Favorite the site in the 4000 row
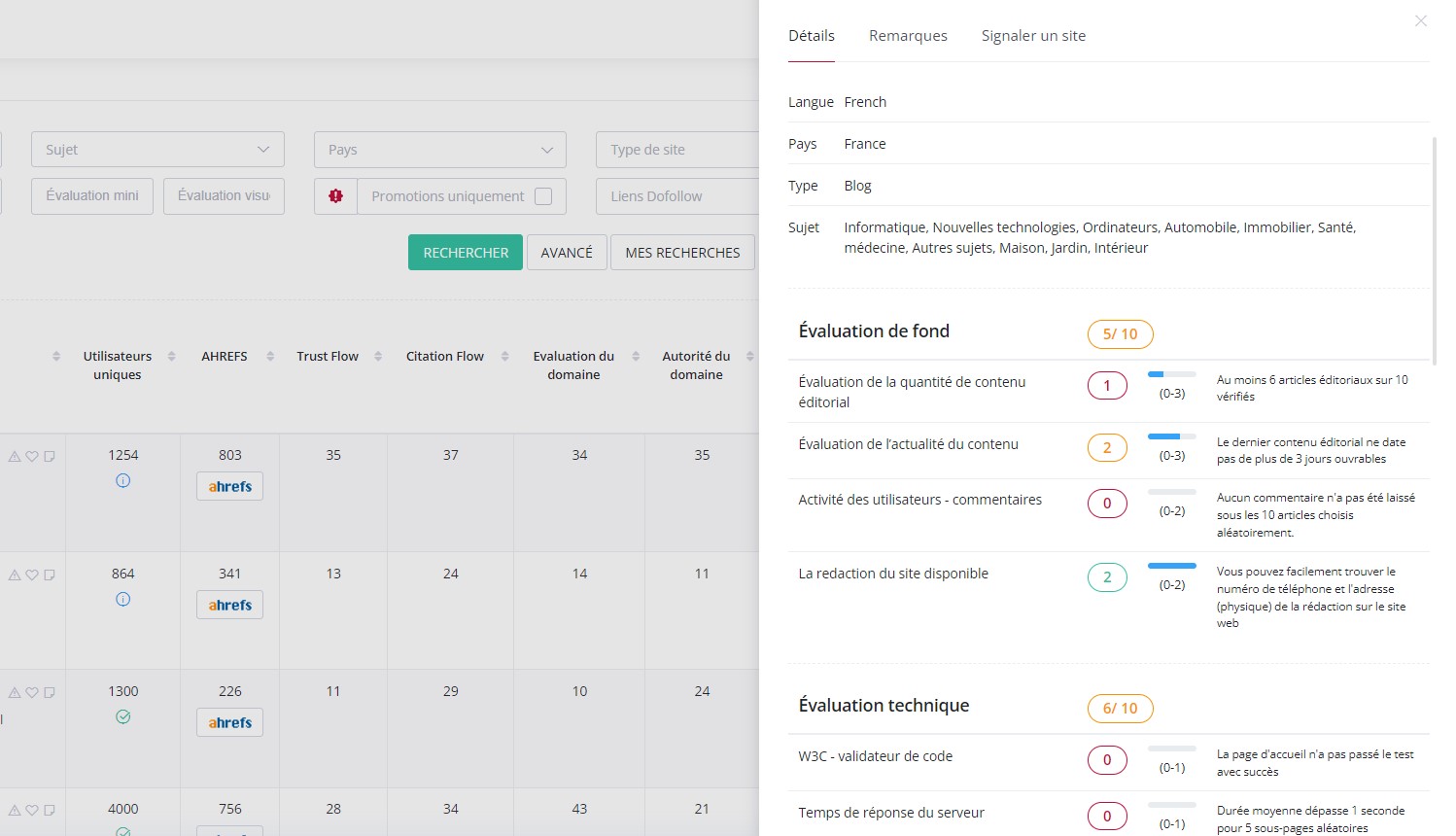Viewport: 1456px width, 836px height. coord(32,810)
